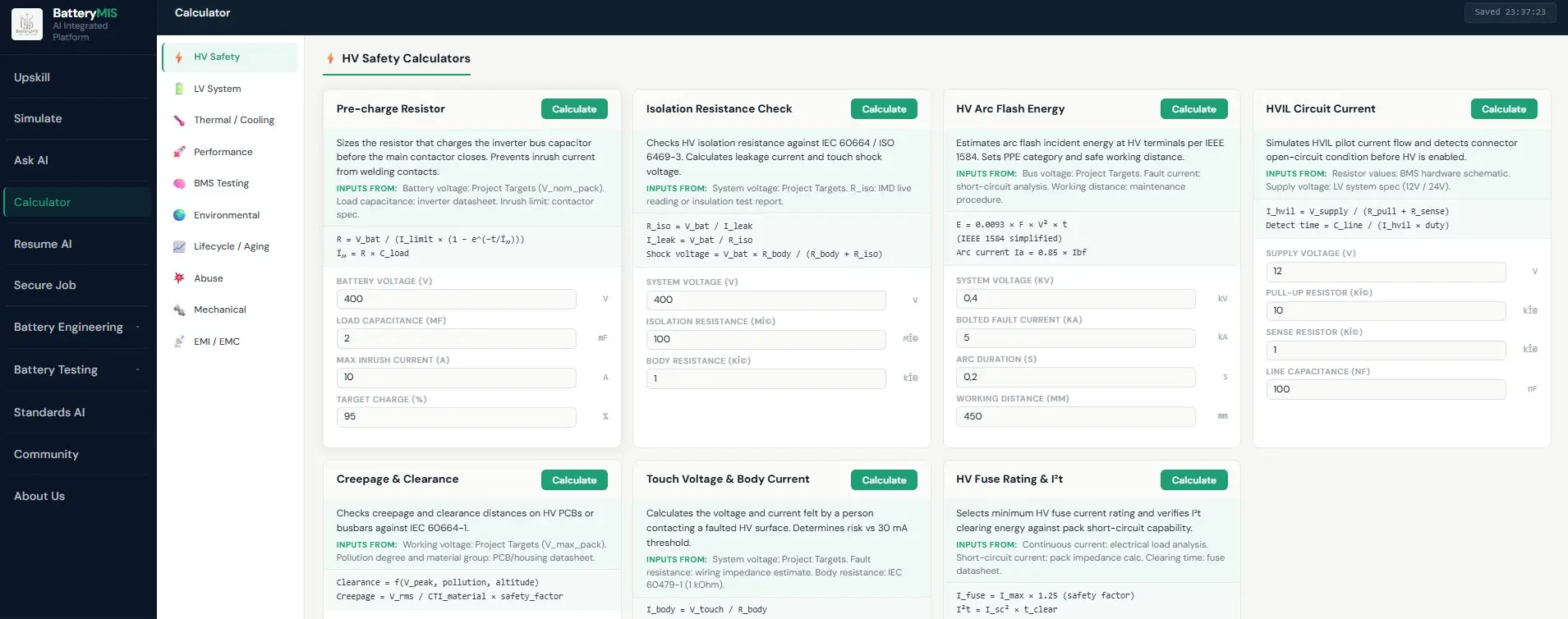
Task: Calculate HV Fuse Rating & I²t
Action: pyautogui.click(x=1193, y=480)
